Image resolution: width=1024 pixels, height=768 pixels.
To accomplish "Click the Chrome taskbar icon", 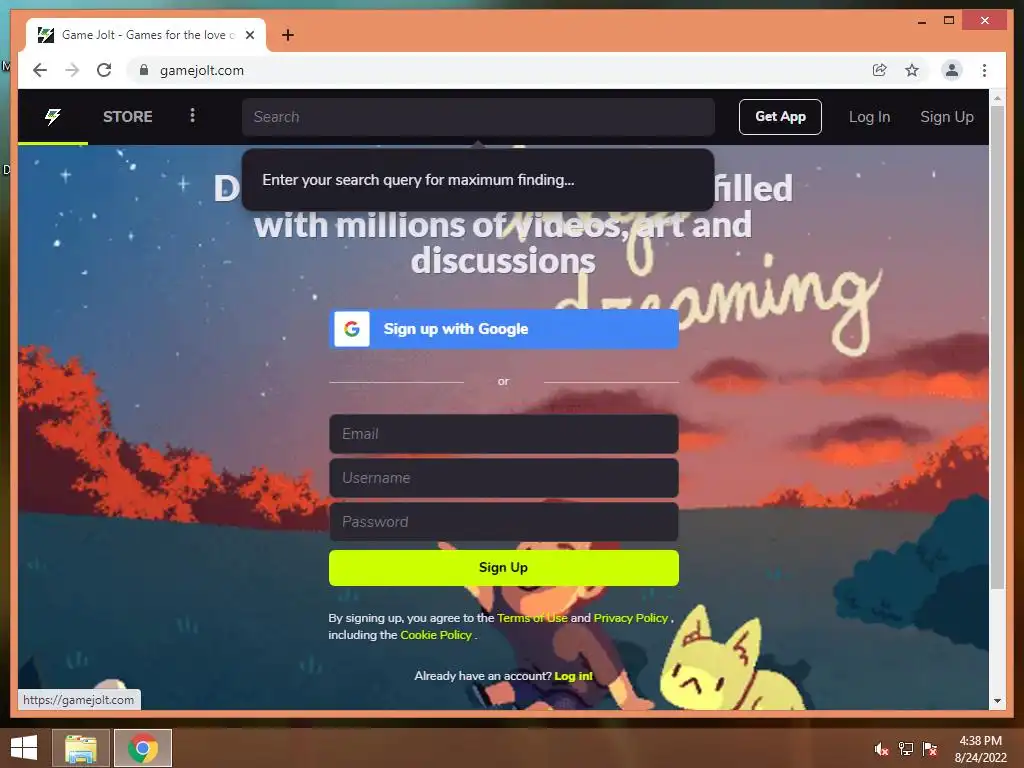I will click(x=143, y=748).
